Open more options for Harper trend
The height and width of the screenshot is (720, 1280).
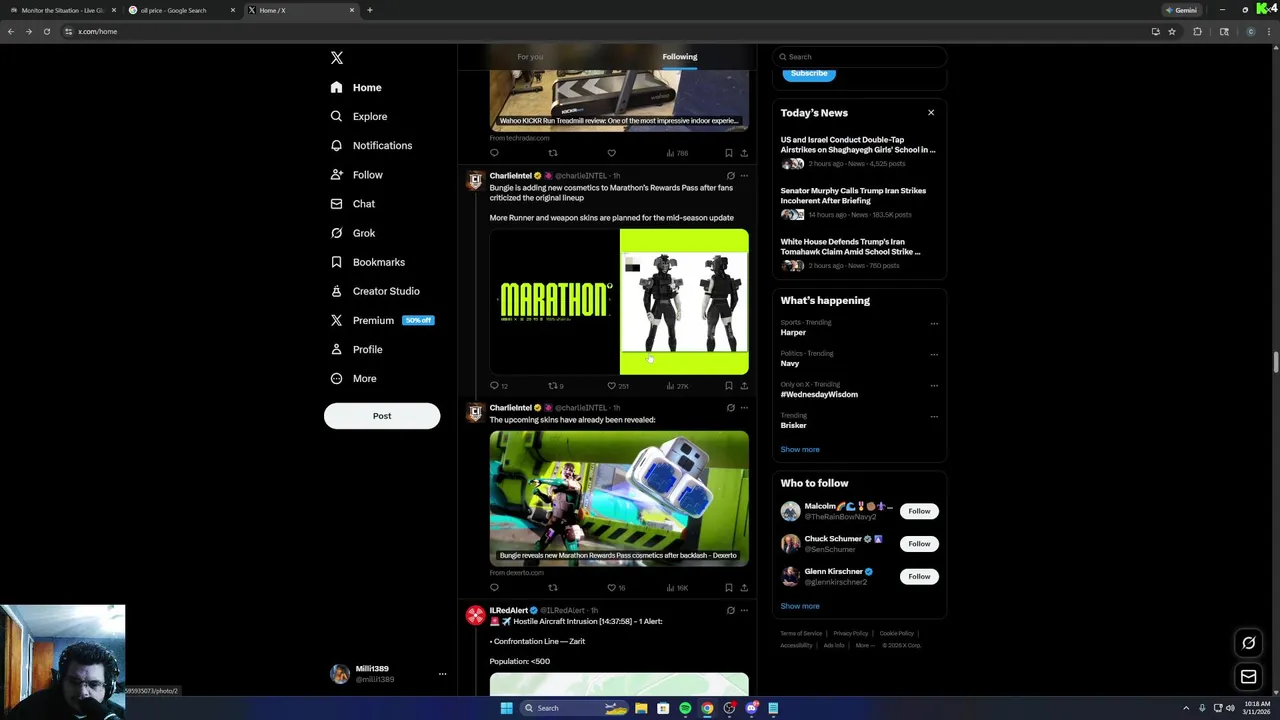click(x=934, y=324)
